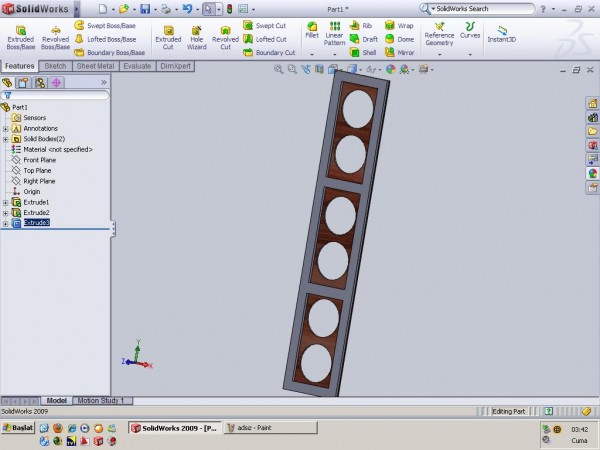Select Front Plane in feature tree
This screenshot has height=450, width=600.
pos(40,160)
